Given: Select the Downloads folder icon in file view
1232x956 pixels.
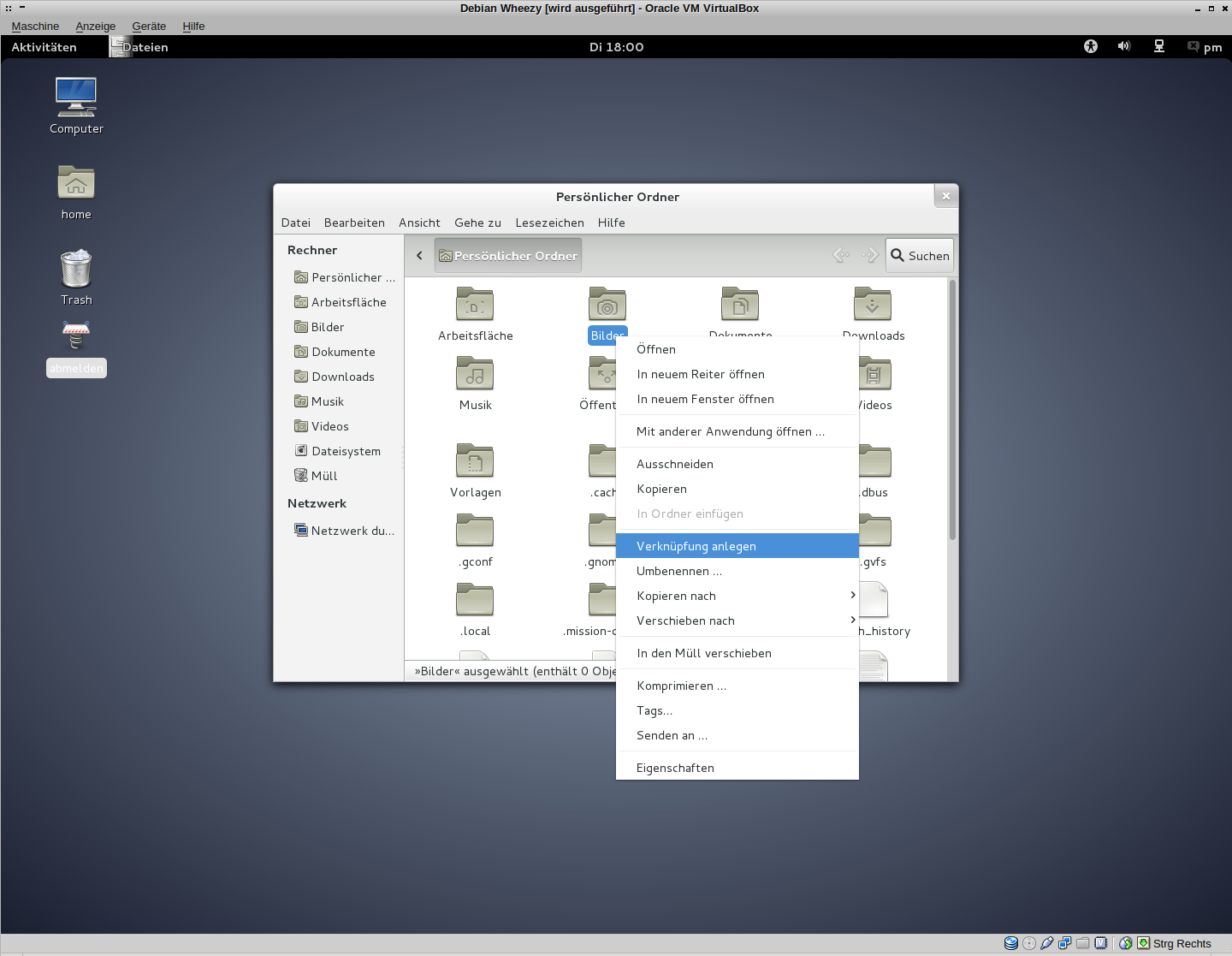Looking at the screenshot, I should pyautogui.click(x=873, y=304).
